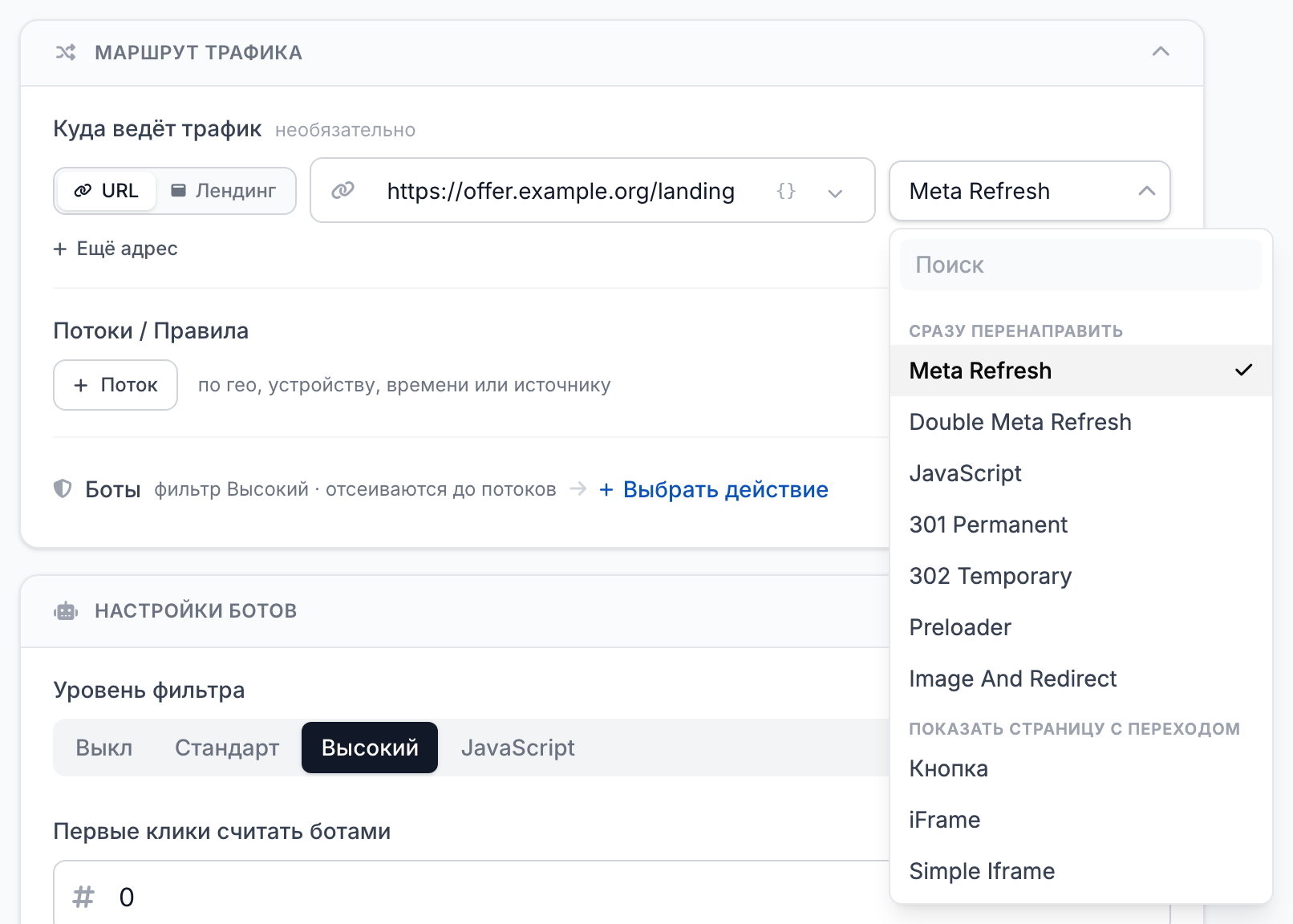Switch destination type to Лендинг
Image resolution: width=1293 pixels, height=924 pixels.
[x=224, y=191]
